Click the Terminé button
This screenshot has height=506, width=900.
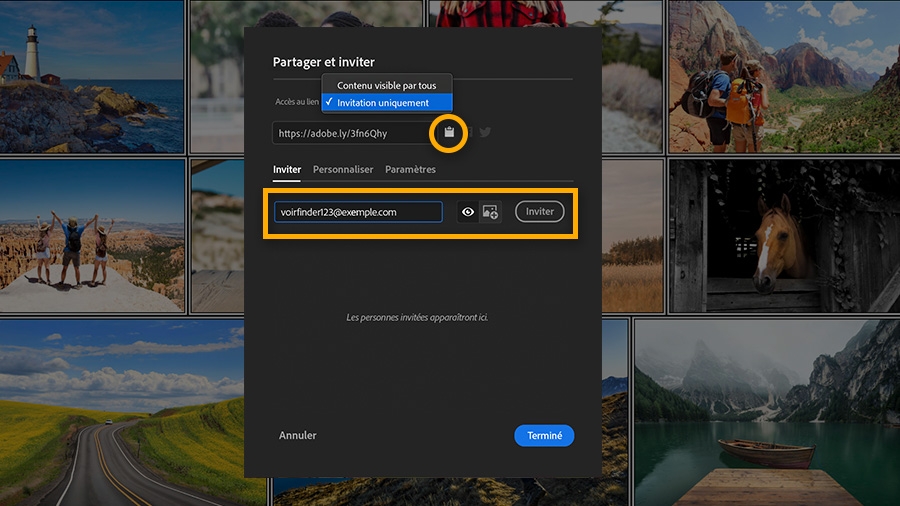544,435
